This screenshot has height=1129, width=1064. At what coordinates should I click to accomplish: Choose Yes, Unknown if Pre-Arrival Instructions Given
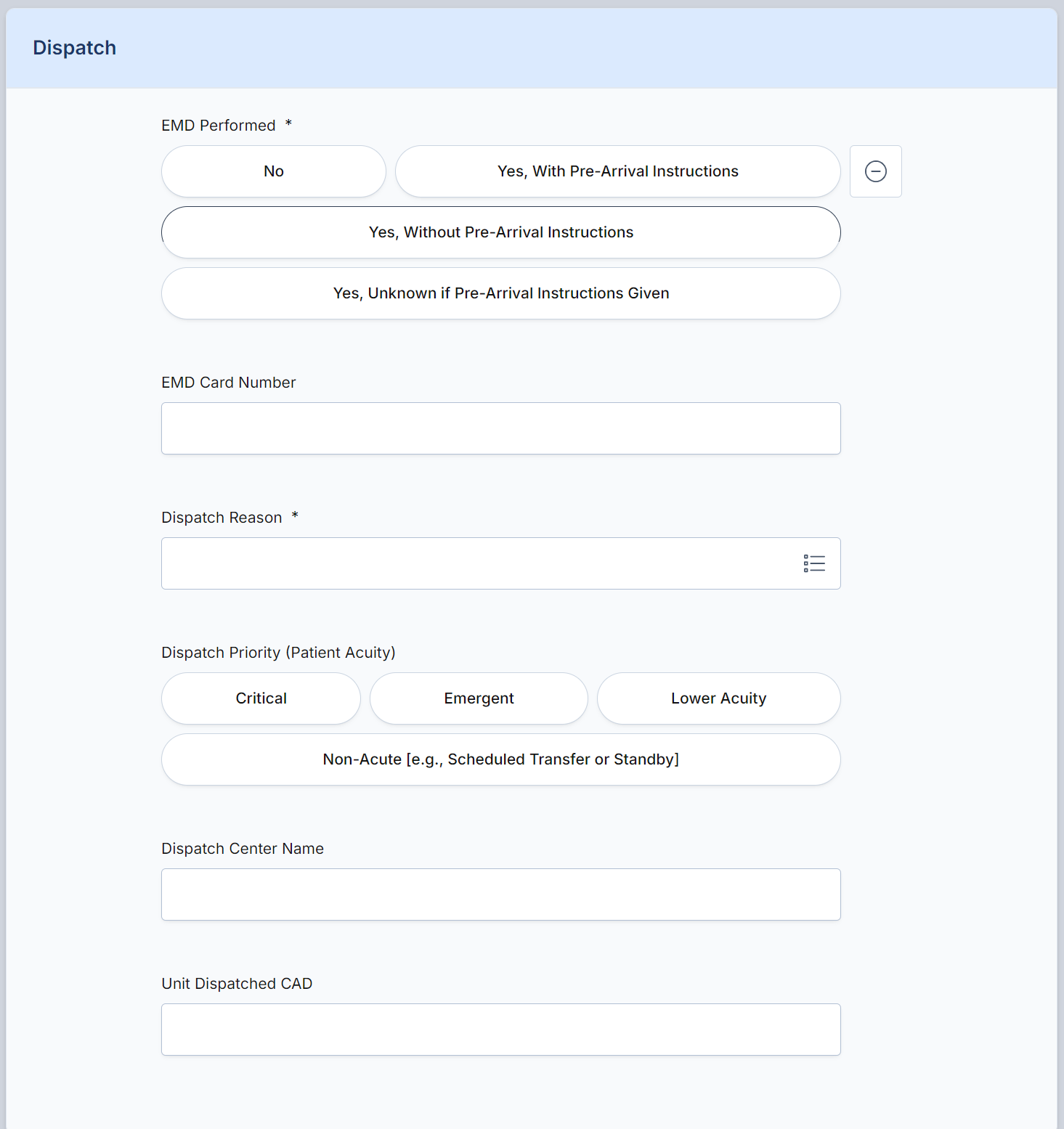(x=501, y=293)
